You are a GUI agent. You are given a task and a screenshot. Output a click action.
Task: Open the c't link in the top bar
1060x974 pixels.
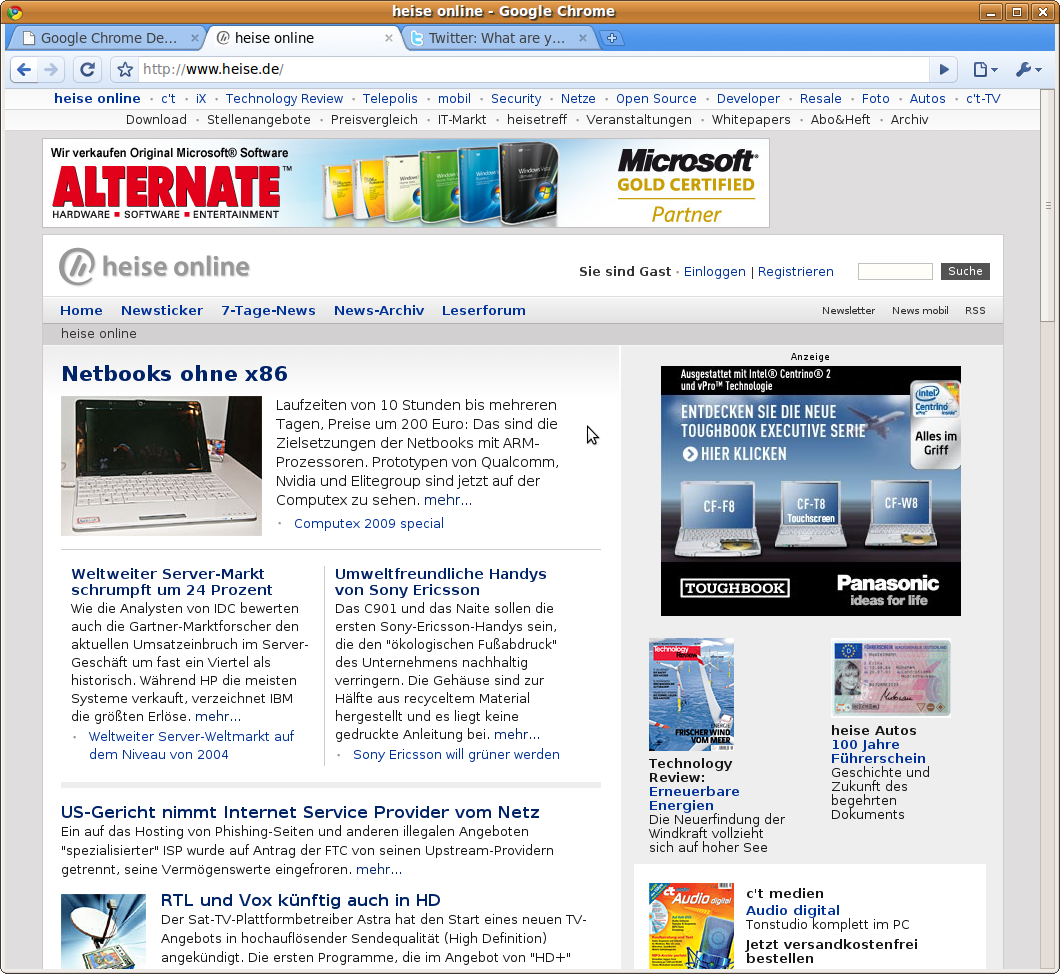tap(168, 99)
